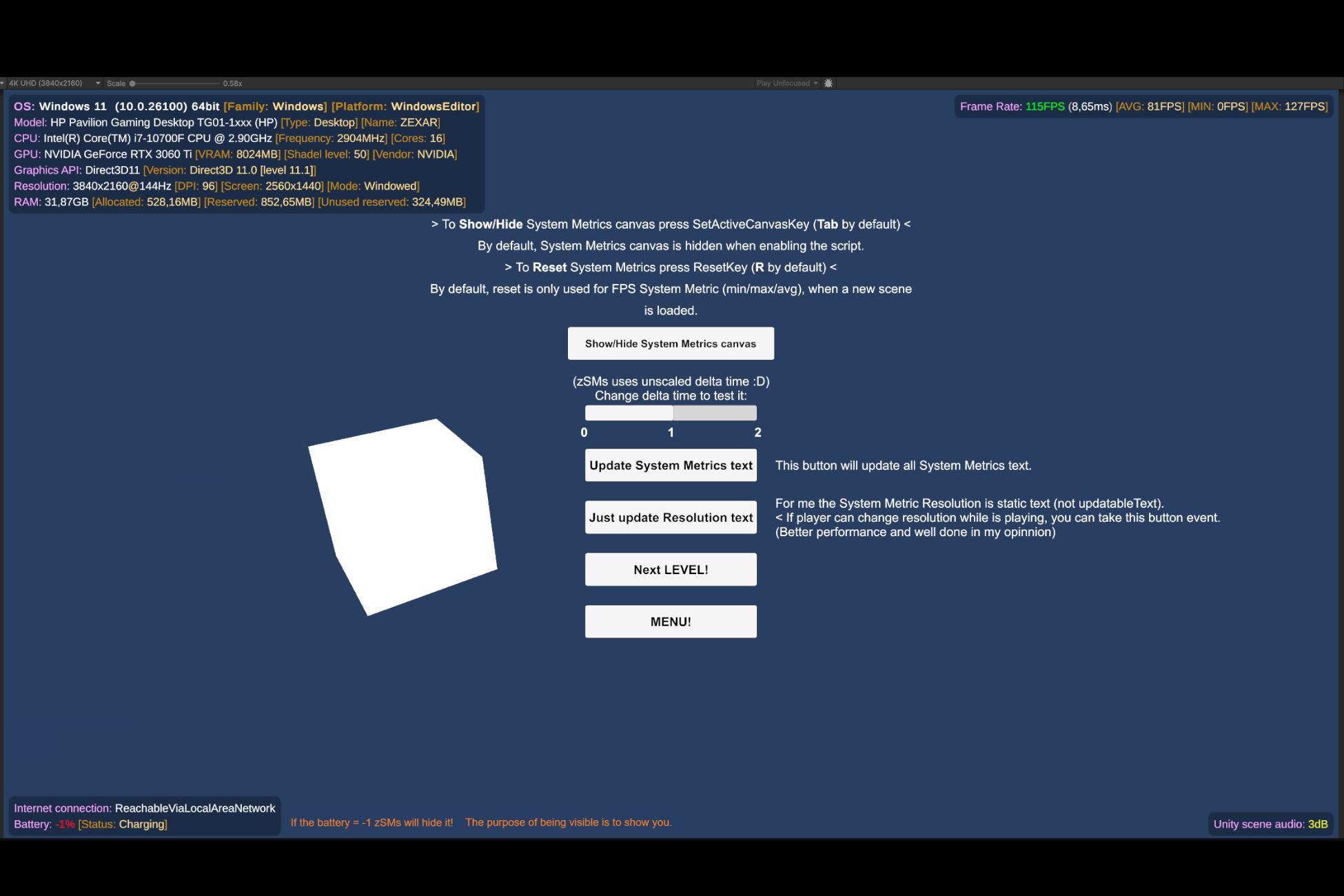The image size is (1344, 896).
Task: Click the GPU: NVIDIA GeForce RTX 3060 Ti line
Action: (235, 154)
